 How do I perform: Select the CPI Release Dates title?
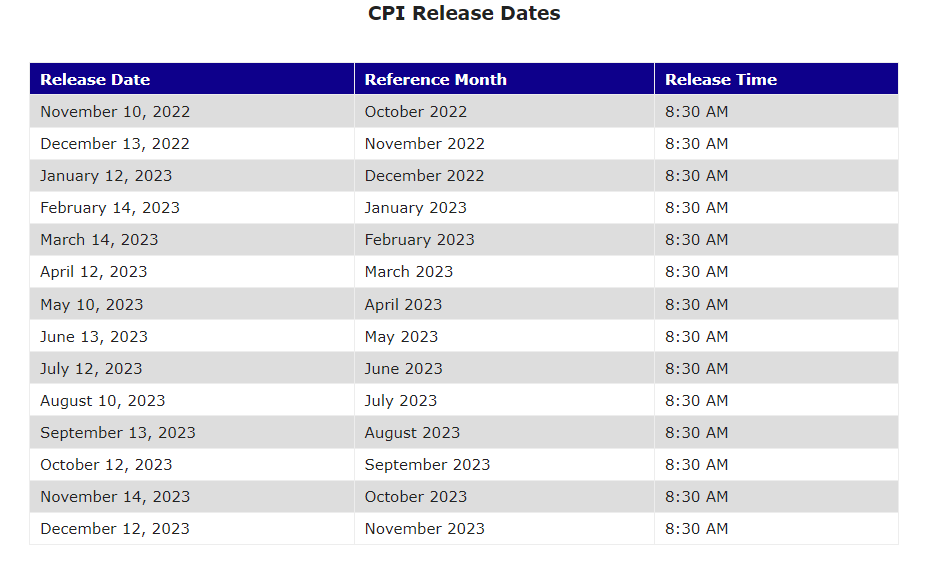pyautogui.click(x=464, y=13)
